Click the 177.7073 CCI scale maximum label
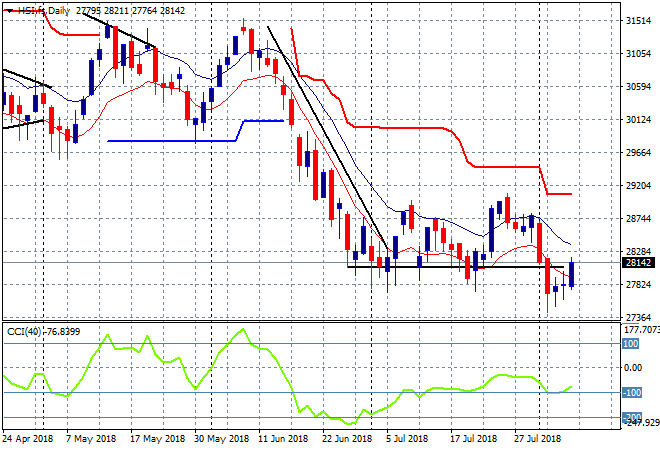 pyautogui.click(x=641, y=330)
